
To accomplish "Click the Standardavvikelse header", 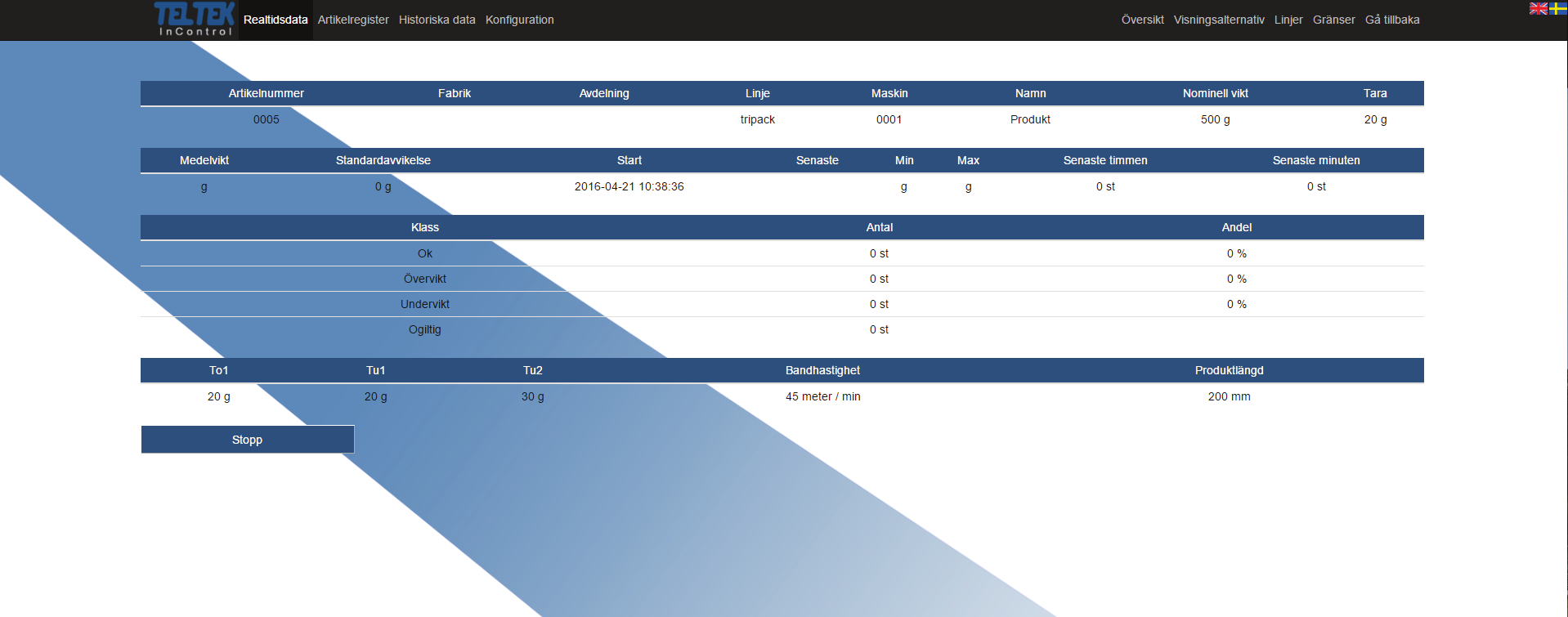I will click(383, 160).
